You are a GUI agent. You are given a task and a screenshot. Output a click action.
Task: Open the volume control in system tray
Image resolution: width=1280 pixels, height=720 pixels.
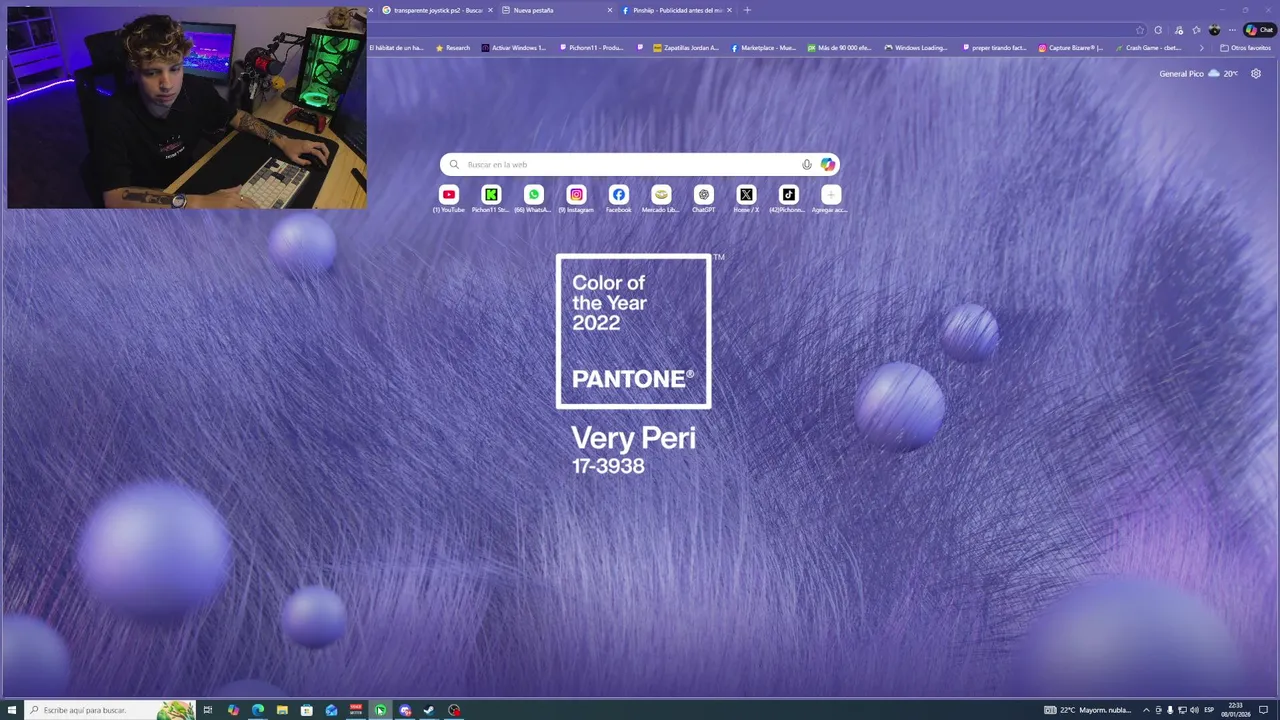(x=1194, y=710)
